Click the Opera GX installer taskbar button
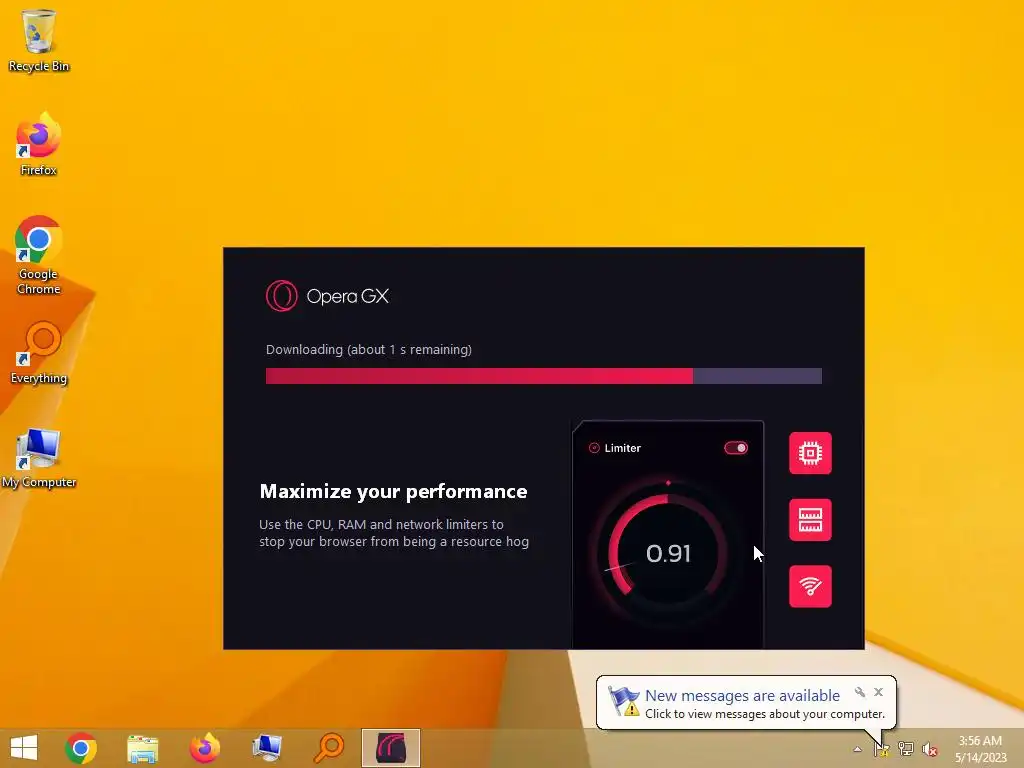The image size is (1024, 768). tap(391, 748)
